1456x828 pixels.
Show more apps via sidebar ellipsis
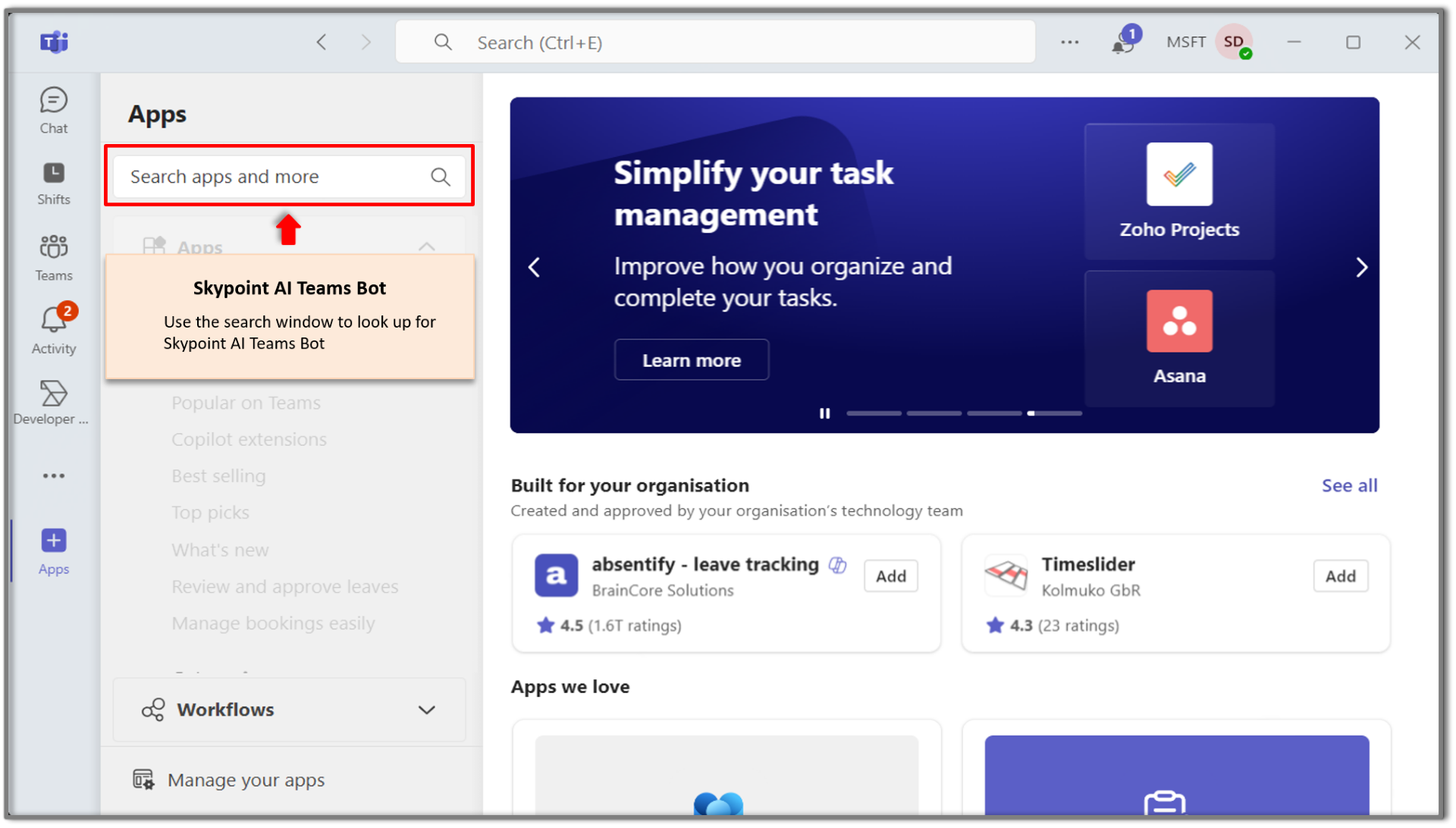point(53,475)
